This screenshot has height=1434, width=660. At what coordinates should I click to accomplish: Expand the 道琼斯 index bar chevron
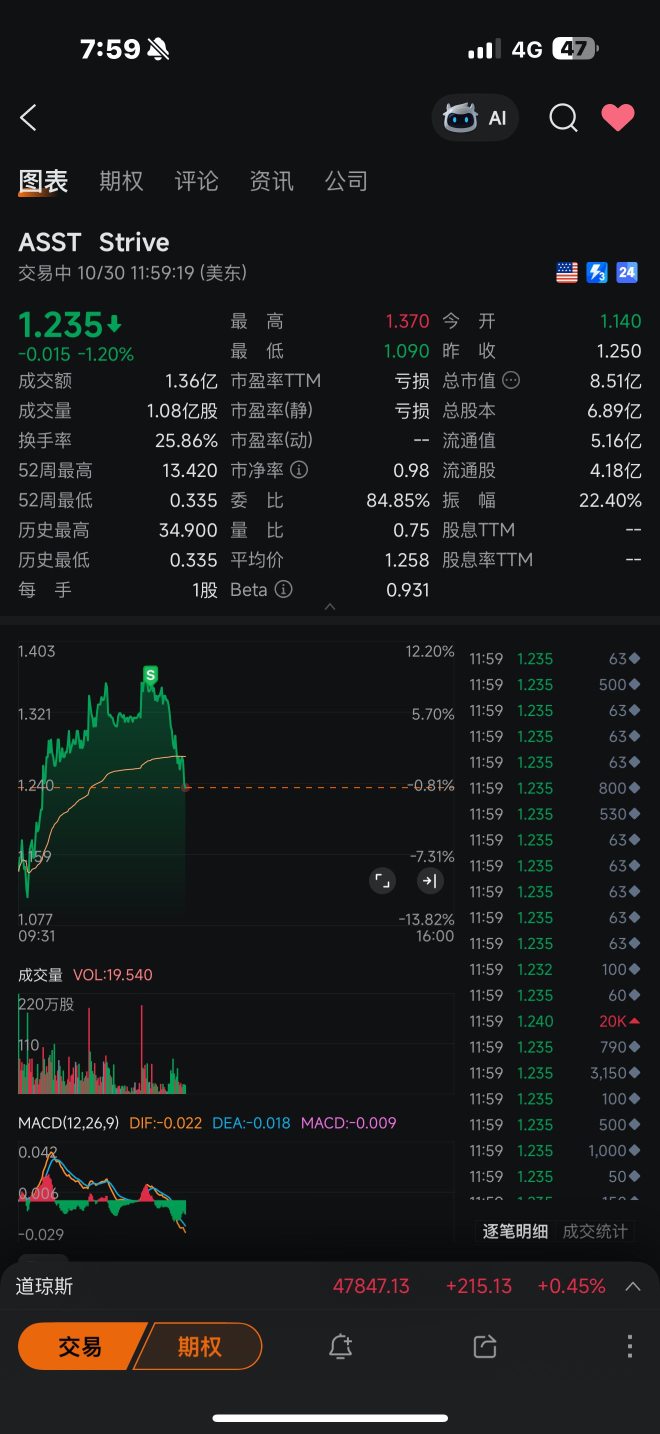tap(633, 1286)
